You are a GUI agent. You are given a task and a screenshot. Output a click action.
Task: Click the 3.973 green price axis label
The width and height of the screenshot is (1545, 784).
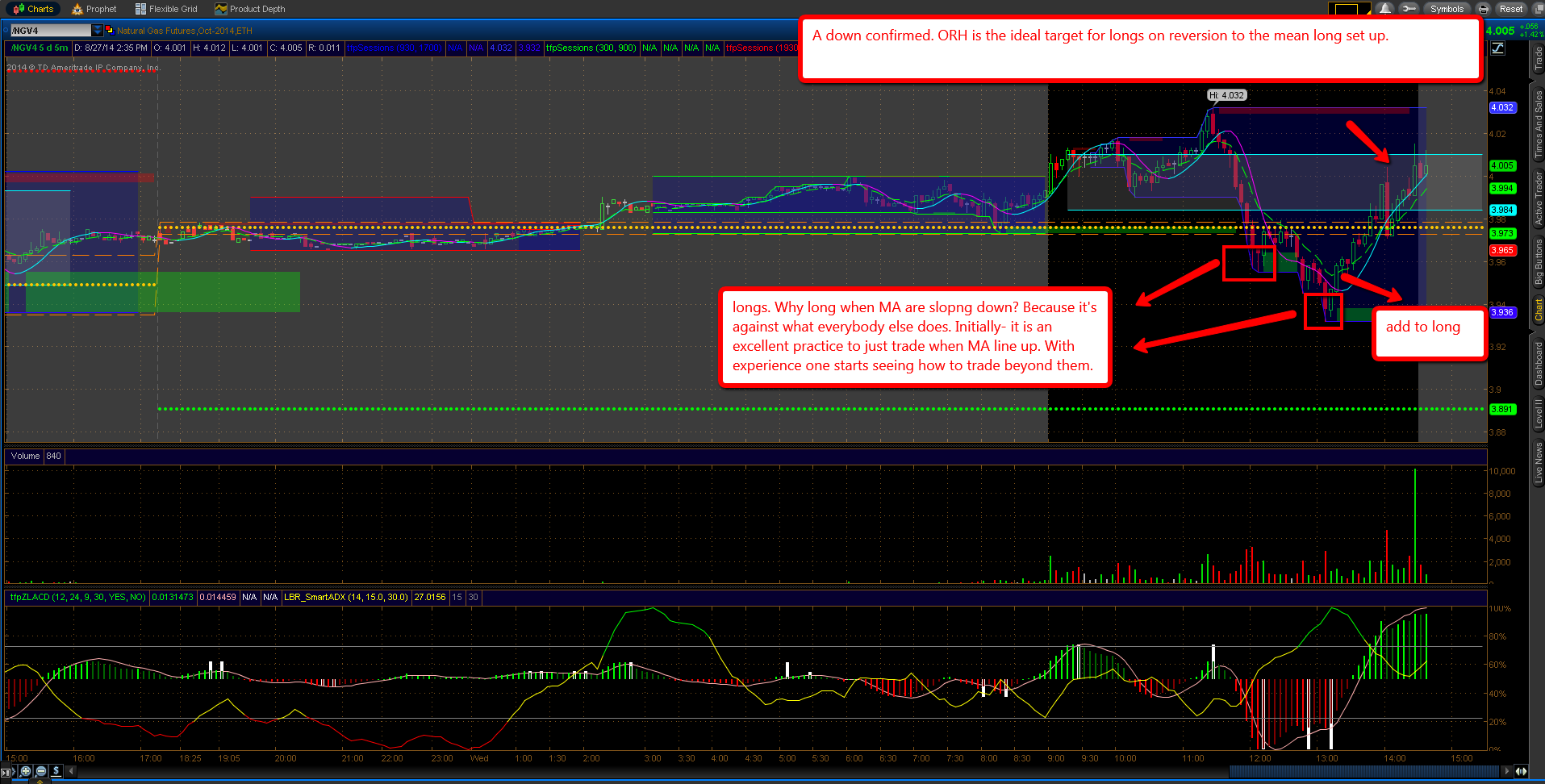[1502, 233]
